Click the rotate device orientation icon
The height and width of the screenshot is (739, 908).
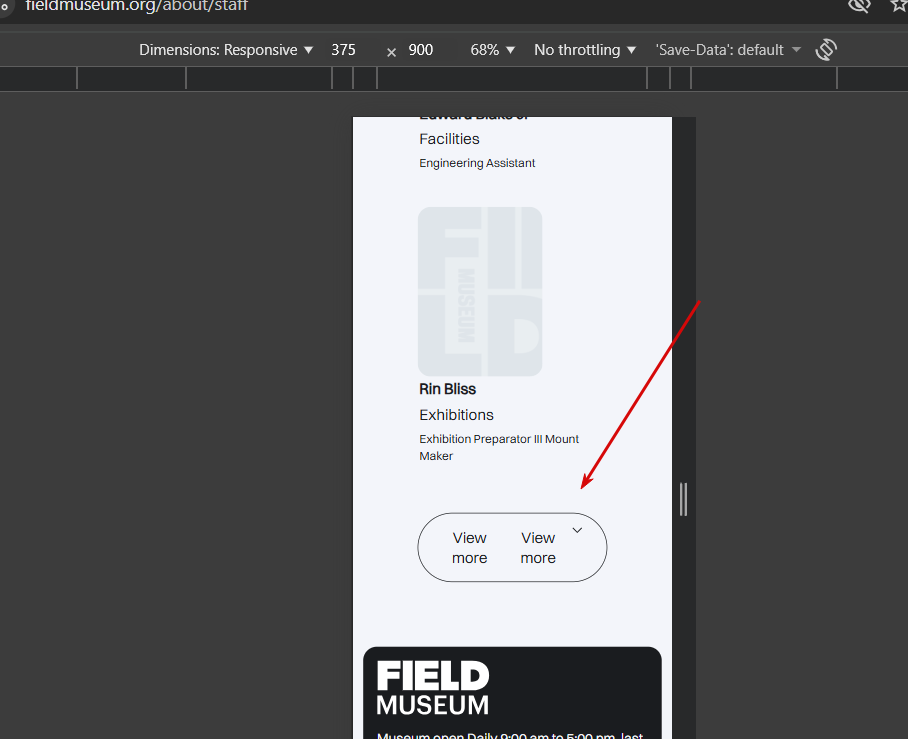tap(826, 50)
